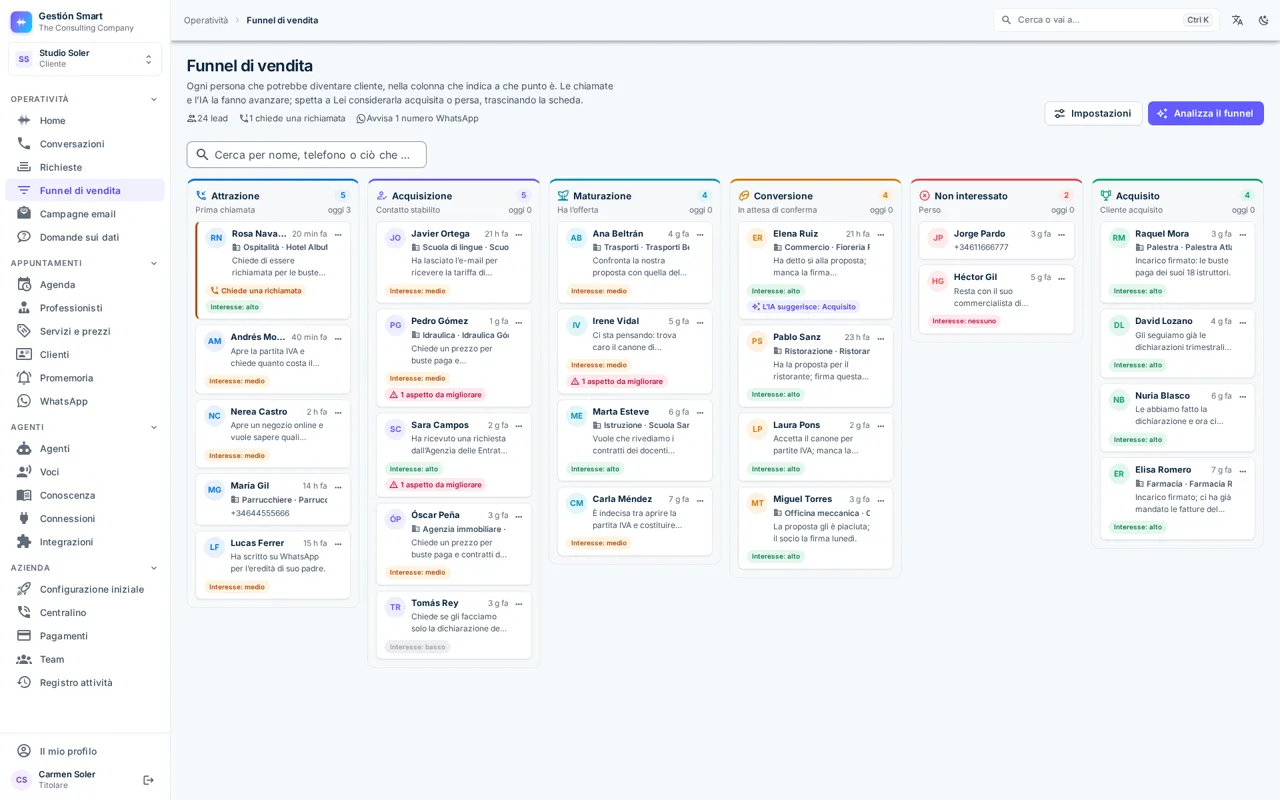Image resolution: width=1280 pixels, height=800 pixels.
Task: Collapse the Agenti sidebar section
Action: (x=154, y=427)
